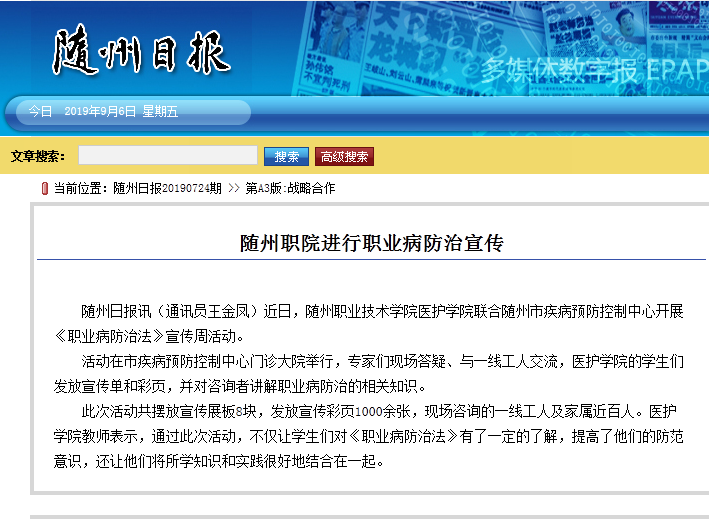The width and height of the screenshot is (709, 519).
Task: Click the first paragraph starting 随州日报讯
Action: pyautogui.click(x=370, y=322)
